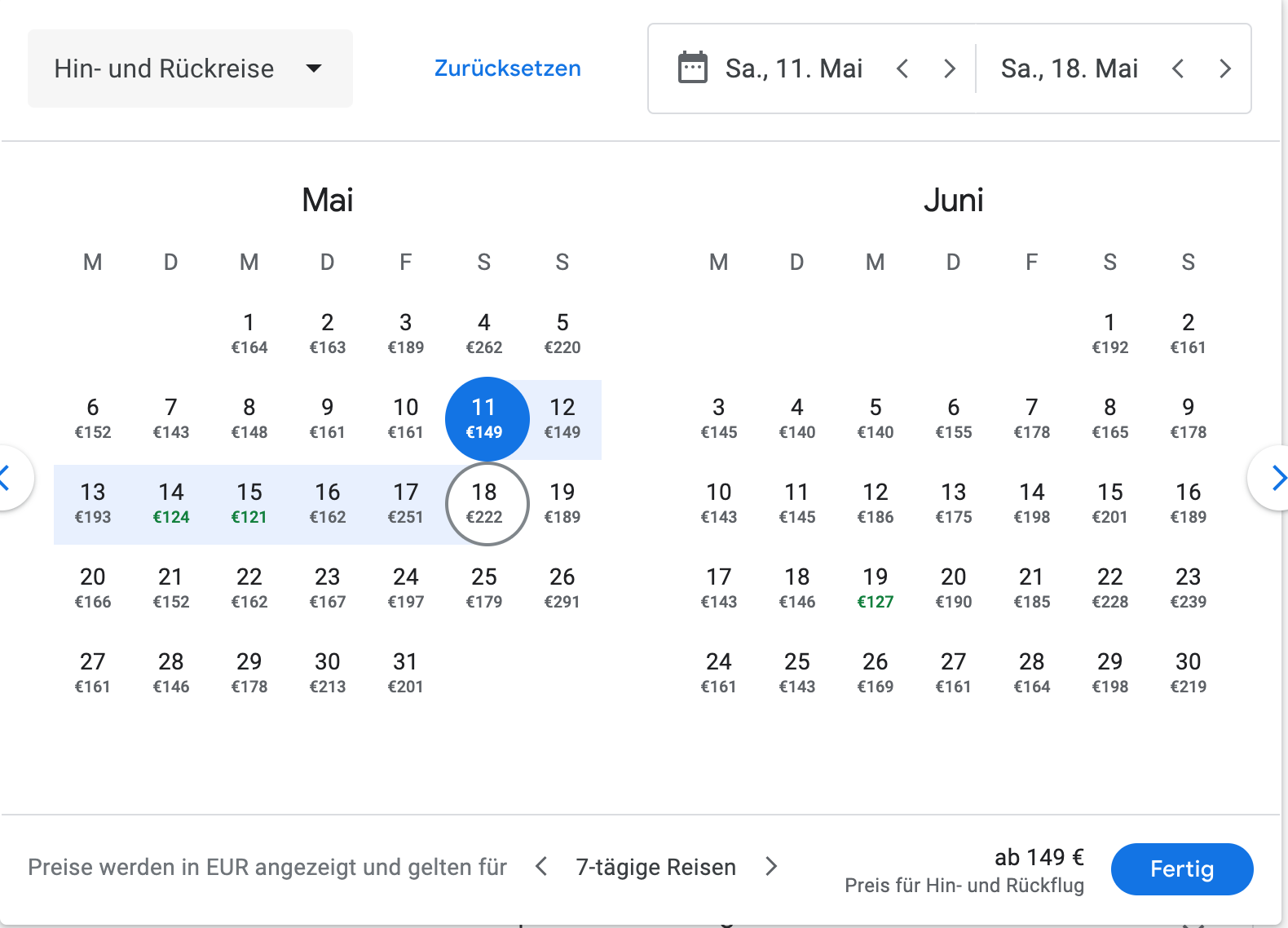The image size is (1288, 928).
Task: Choose May 26 priced at €291
Action: [562, 587]
